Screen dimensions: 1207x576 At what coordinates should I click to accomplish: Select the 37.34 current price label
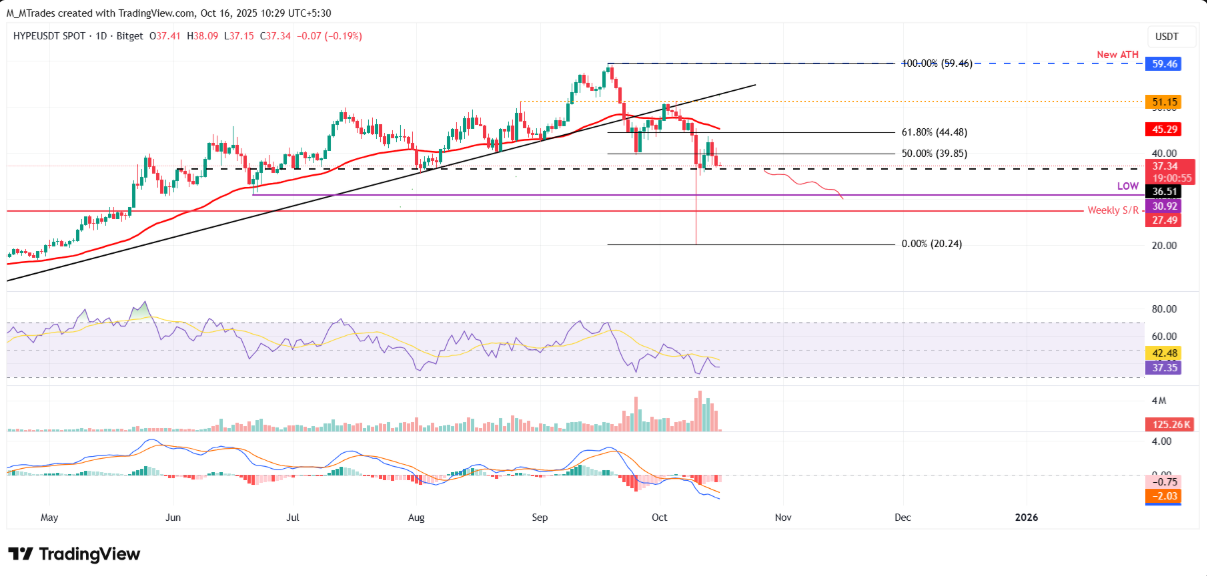(1166, 167)
